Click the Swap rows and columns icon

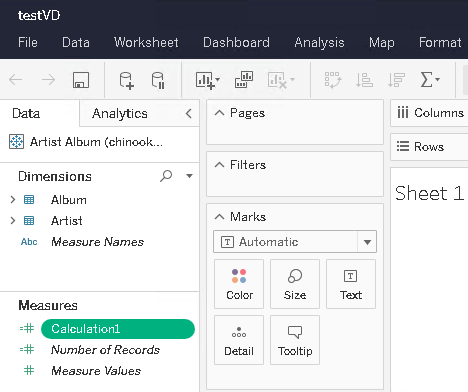pyautogui.click(x=333, y=80)
